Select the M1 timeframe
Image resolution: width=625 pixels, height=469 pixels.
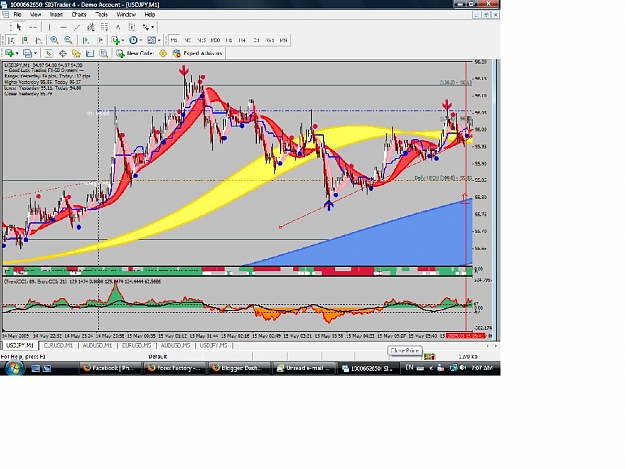click(x=174, y=40)
